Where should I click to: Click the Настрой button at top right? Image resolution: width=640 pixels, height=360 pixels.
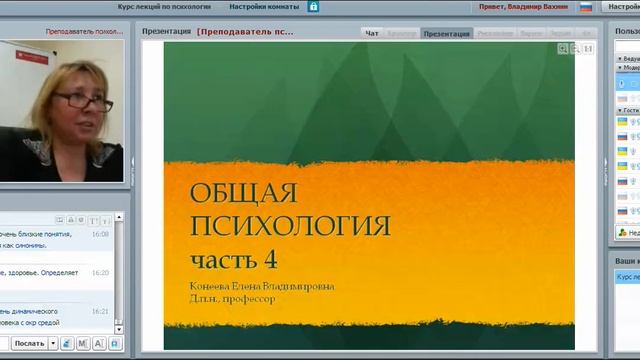[621, 7]
